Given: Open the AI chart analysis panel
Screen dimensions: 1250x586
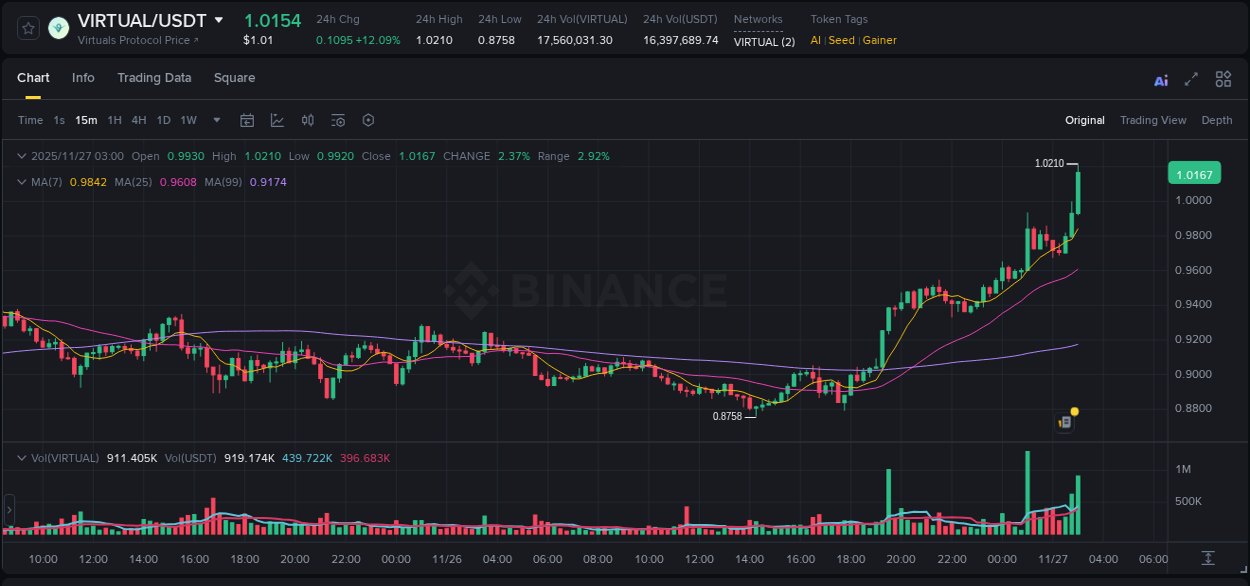Looking at the screenshot, I should [x=1160, y=79].
